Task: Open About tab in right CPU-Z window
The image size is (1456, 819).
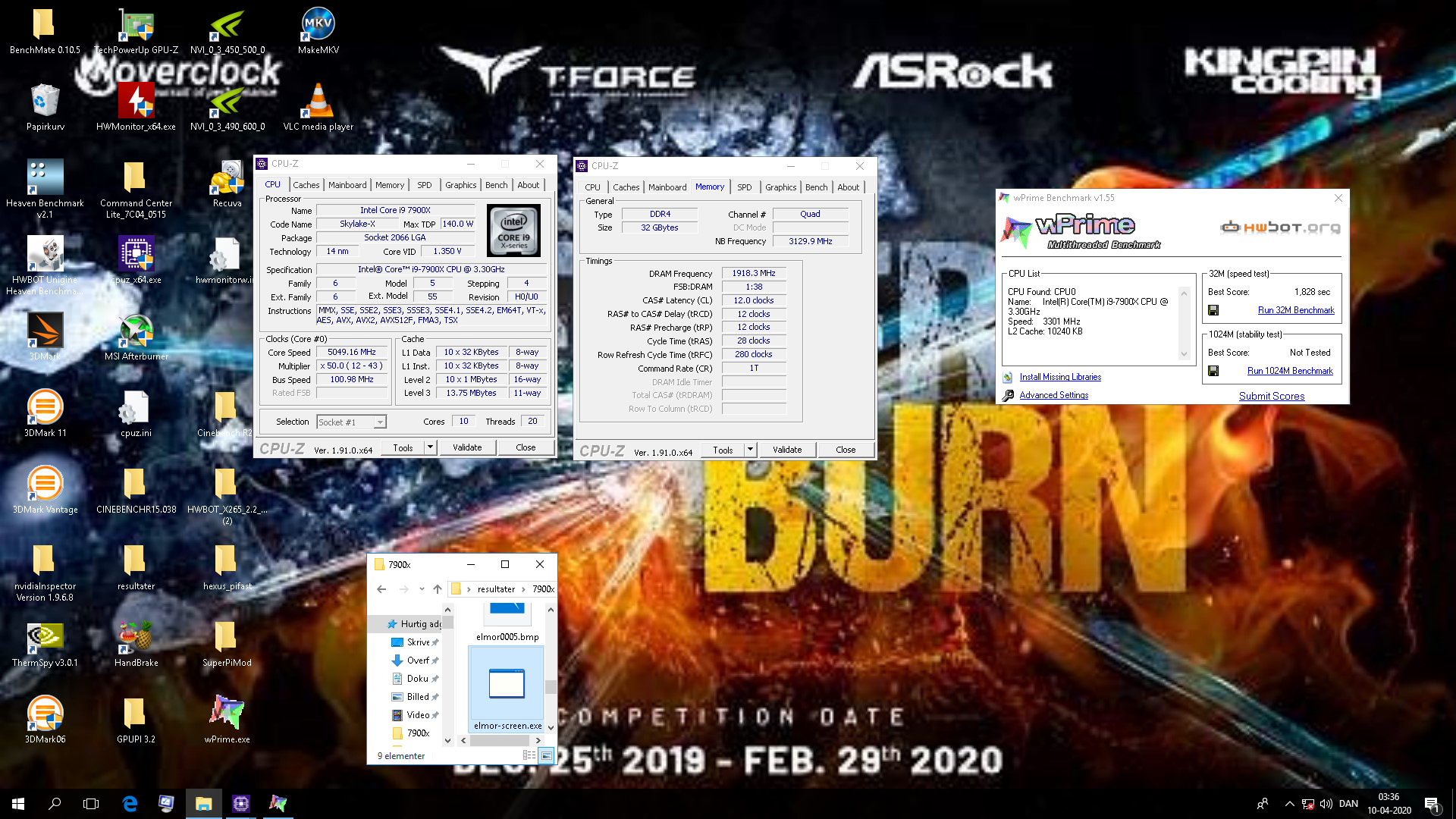Action: pyautogui.click(x=849, y=187)
